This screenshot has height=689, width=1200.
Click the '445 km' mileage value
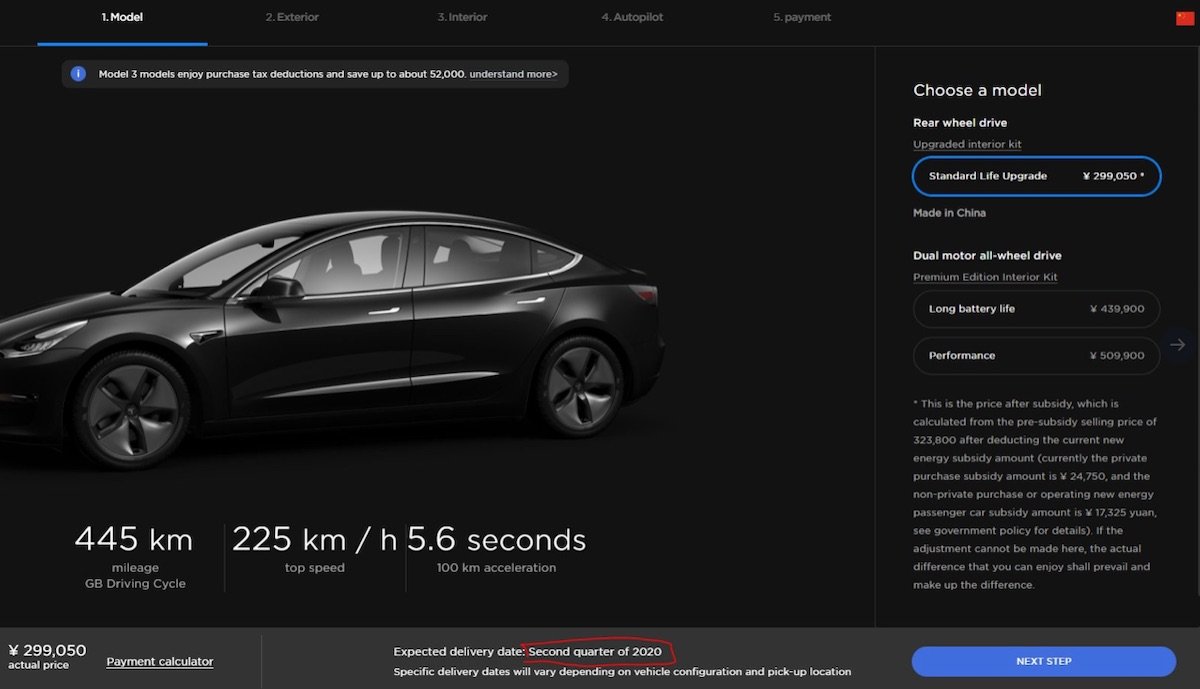[134, 540]
